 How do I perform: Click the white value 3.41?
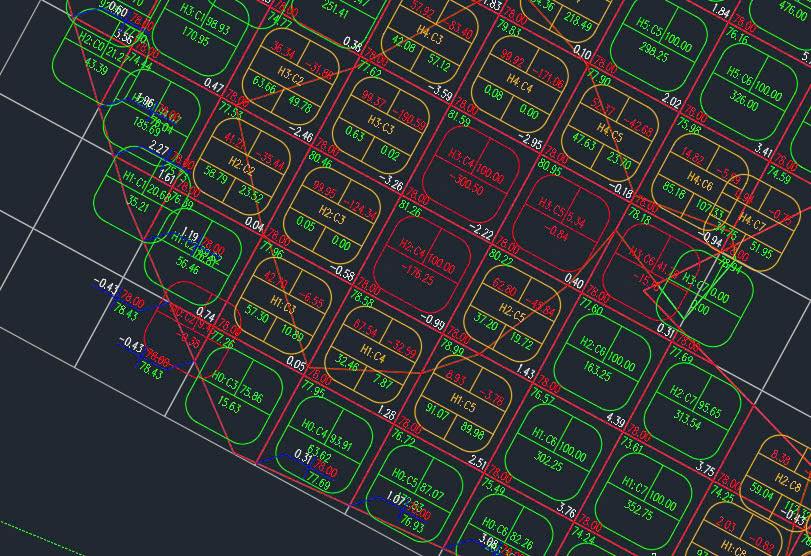pyautogui.click(x=763, y=151)
